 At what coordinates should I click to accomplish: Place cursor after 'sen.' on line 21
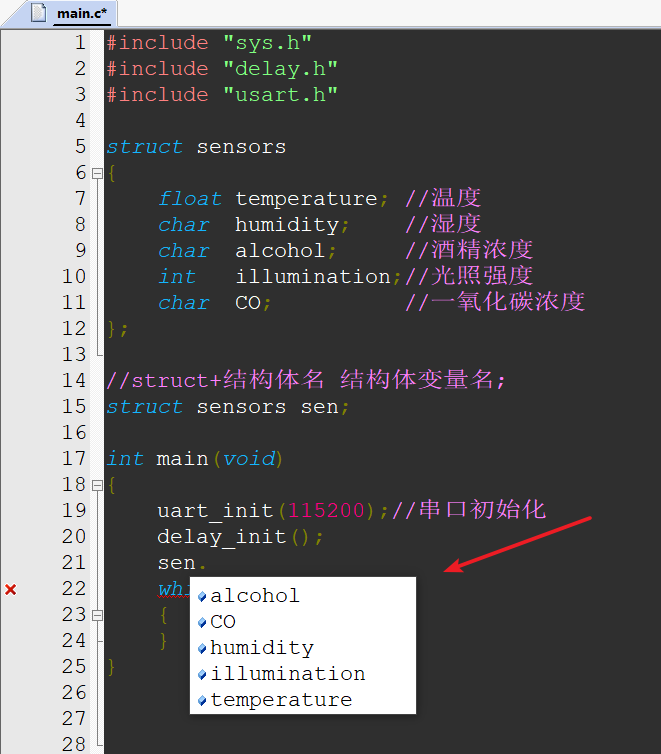[208, 563]
